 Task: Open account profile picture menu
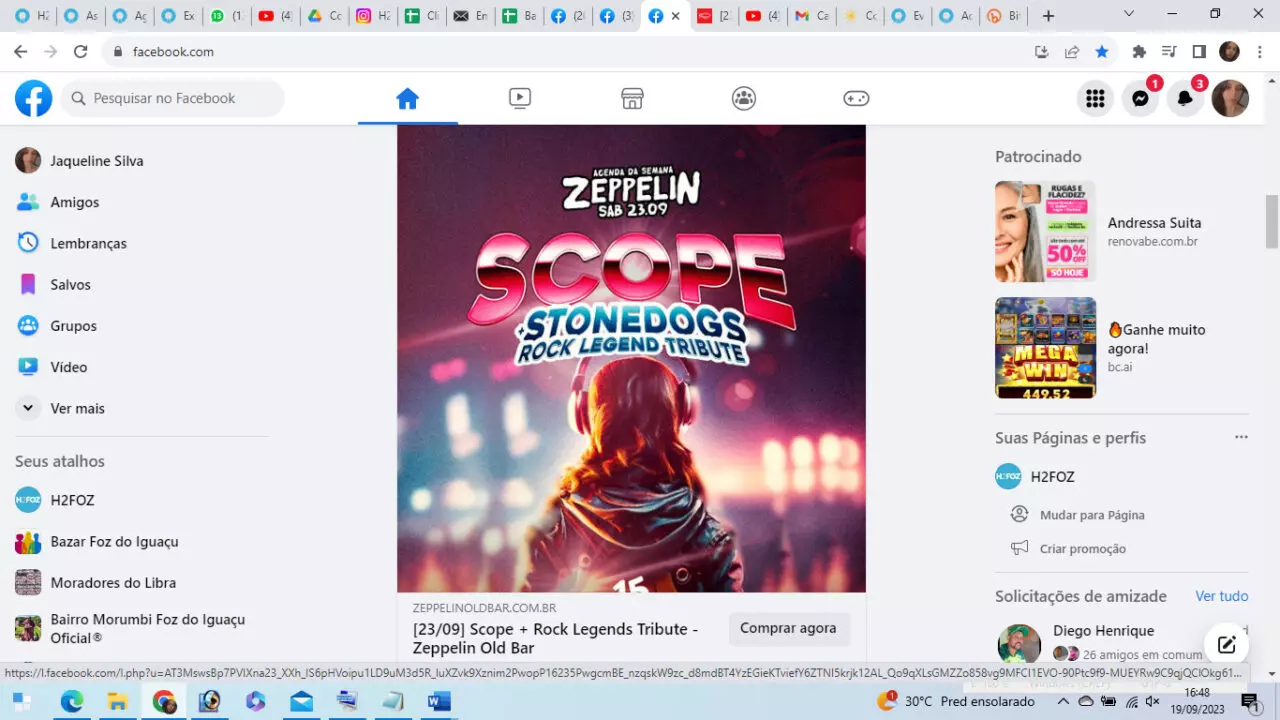tap(1230, 98)
